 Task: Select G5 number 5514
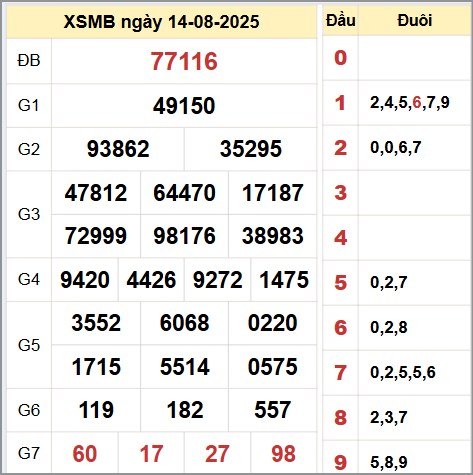184,367
